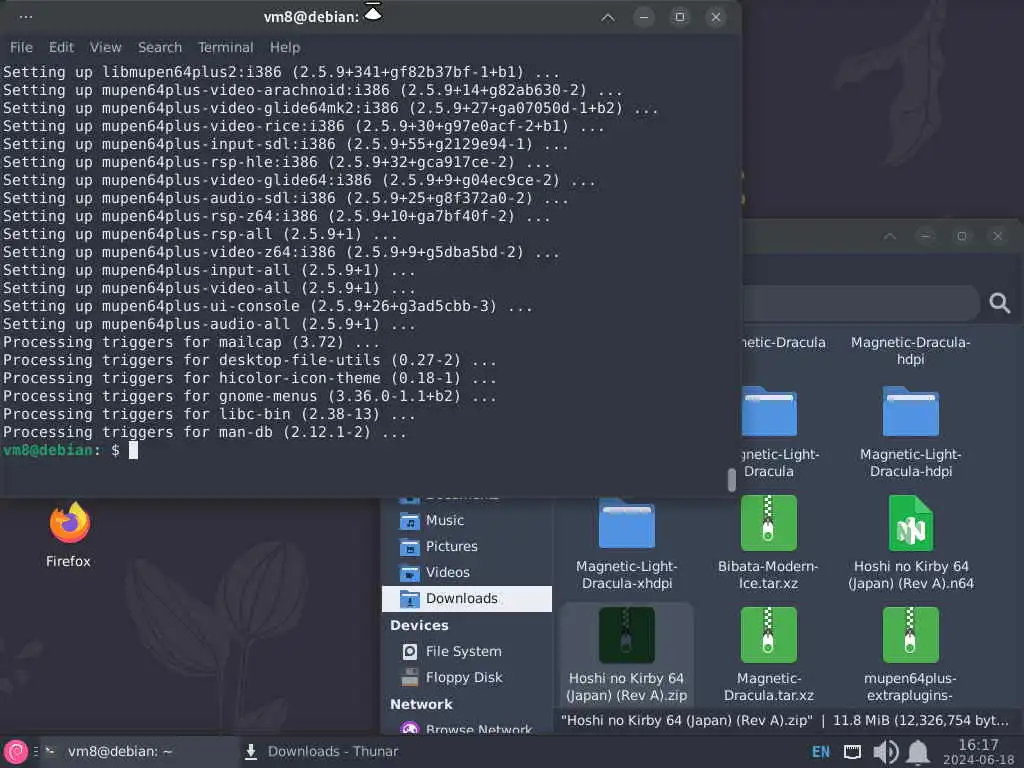The width and height of the screenshot is (1024, 768).
Task: Open the Edit menu in terminal
Action: [x=61, y=47]
